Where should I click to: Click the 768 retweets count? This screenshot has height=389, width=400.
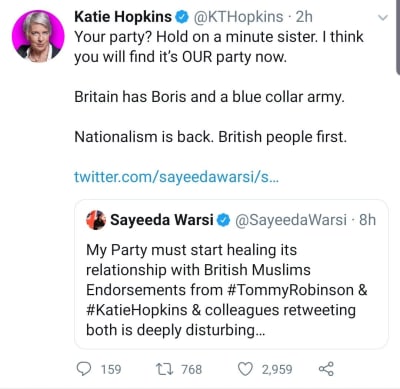point(192,369)
